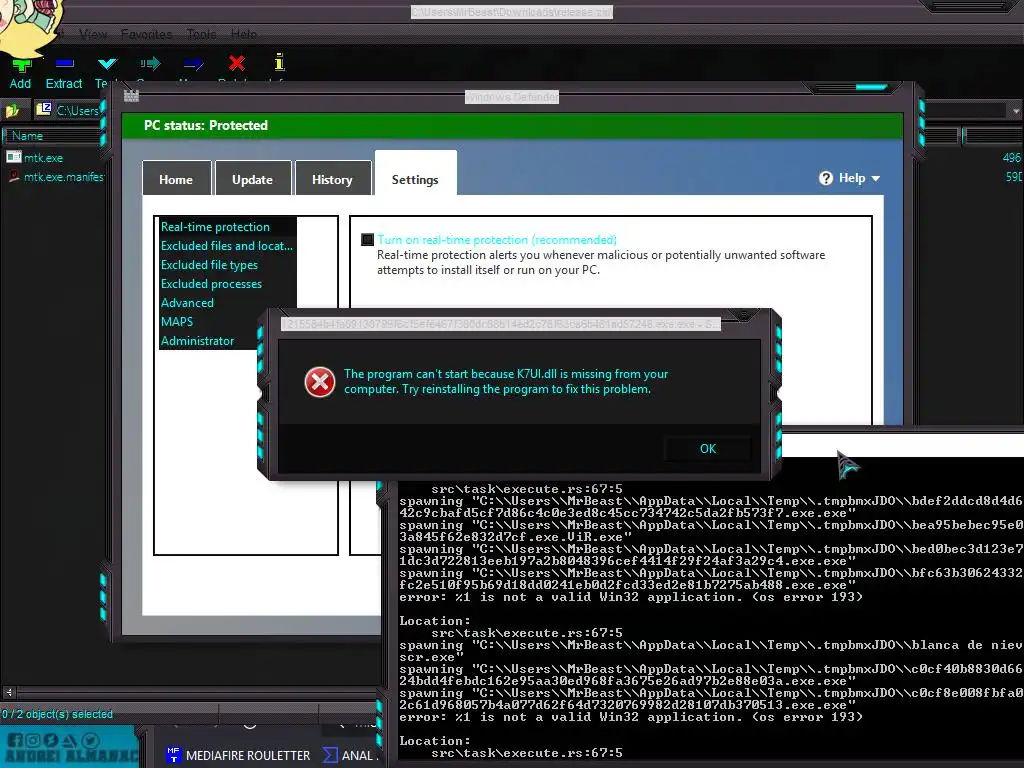Switch to the Home tab in Defender
Image resolution: width=1024 pixels, height=768 pixels.
tap(176, 179)
